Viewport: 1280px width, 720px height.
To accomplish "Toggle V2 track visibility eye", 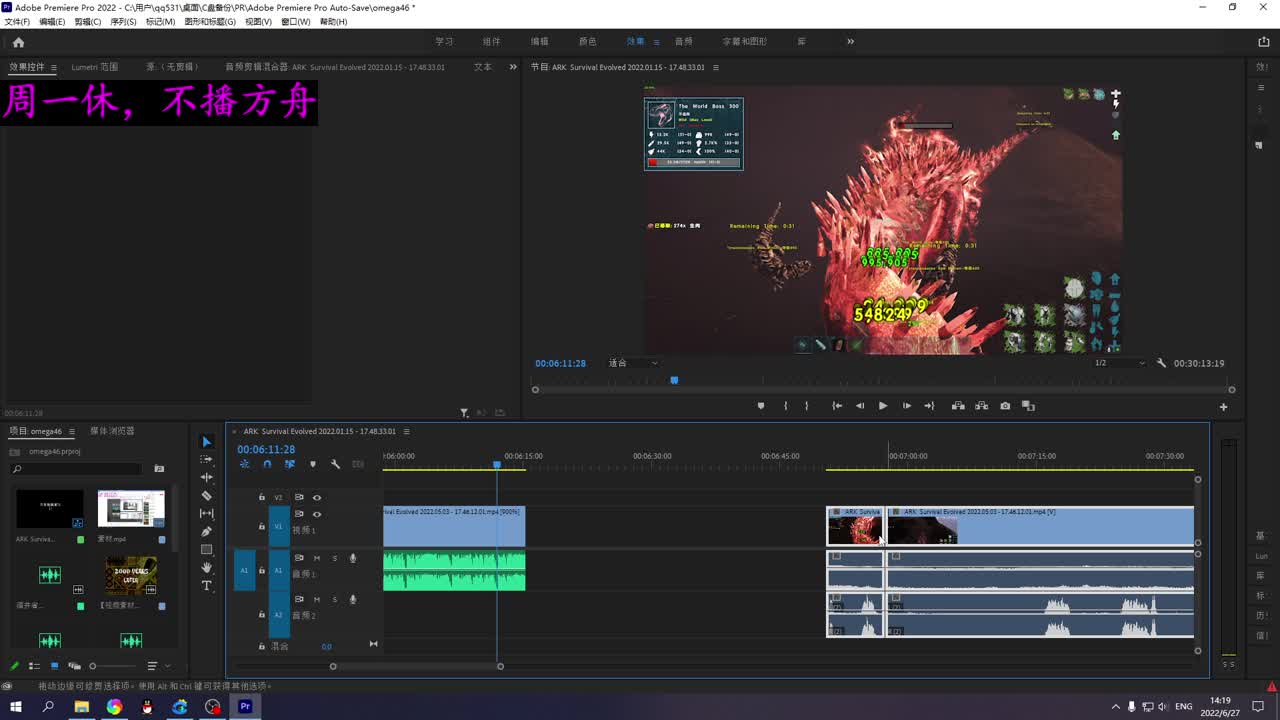I will pyautogui.click(x=317, y=497).
